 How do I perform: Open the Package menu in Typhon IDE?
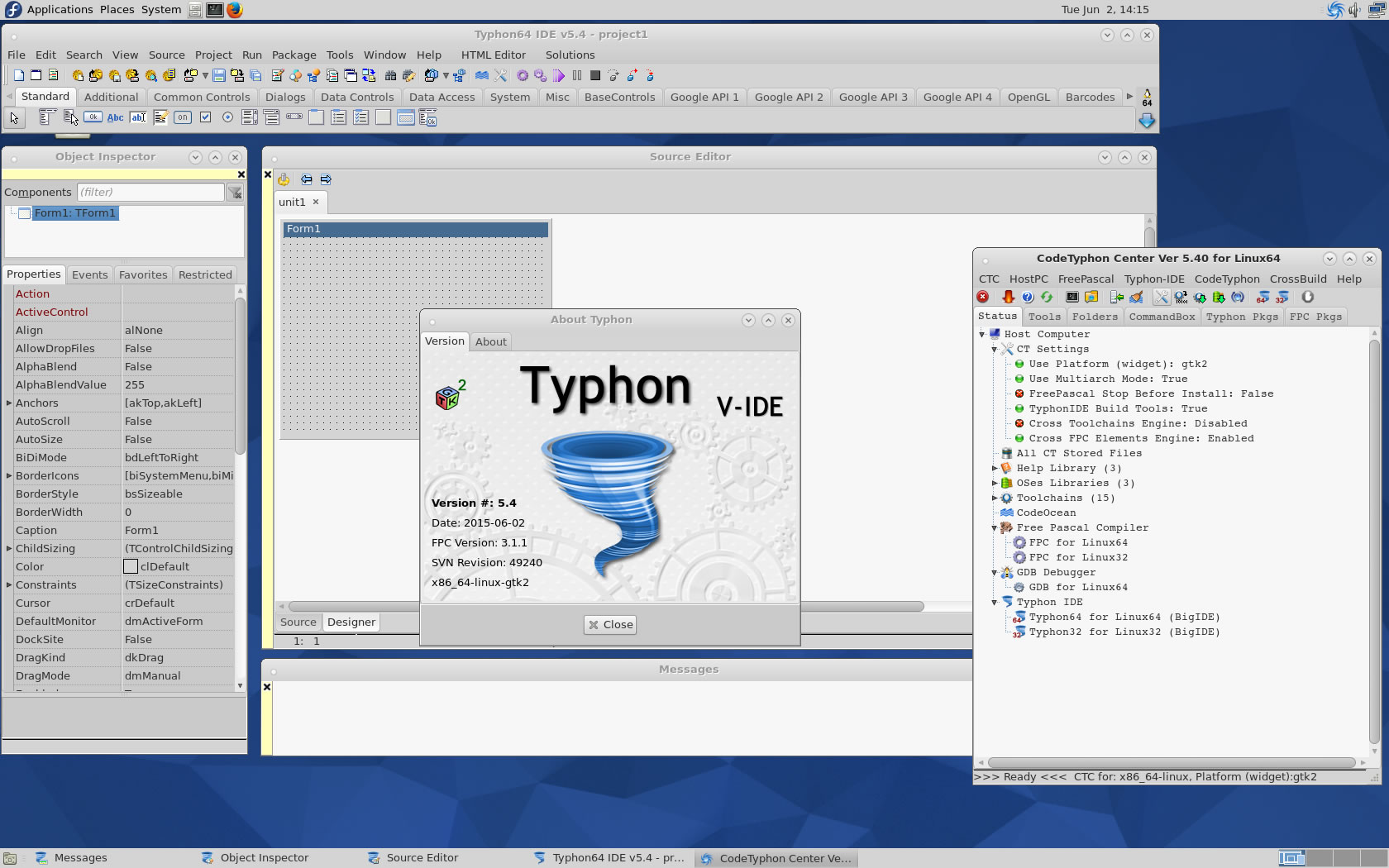click(294, 55)
